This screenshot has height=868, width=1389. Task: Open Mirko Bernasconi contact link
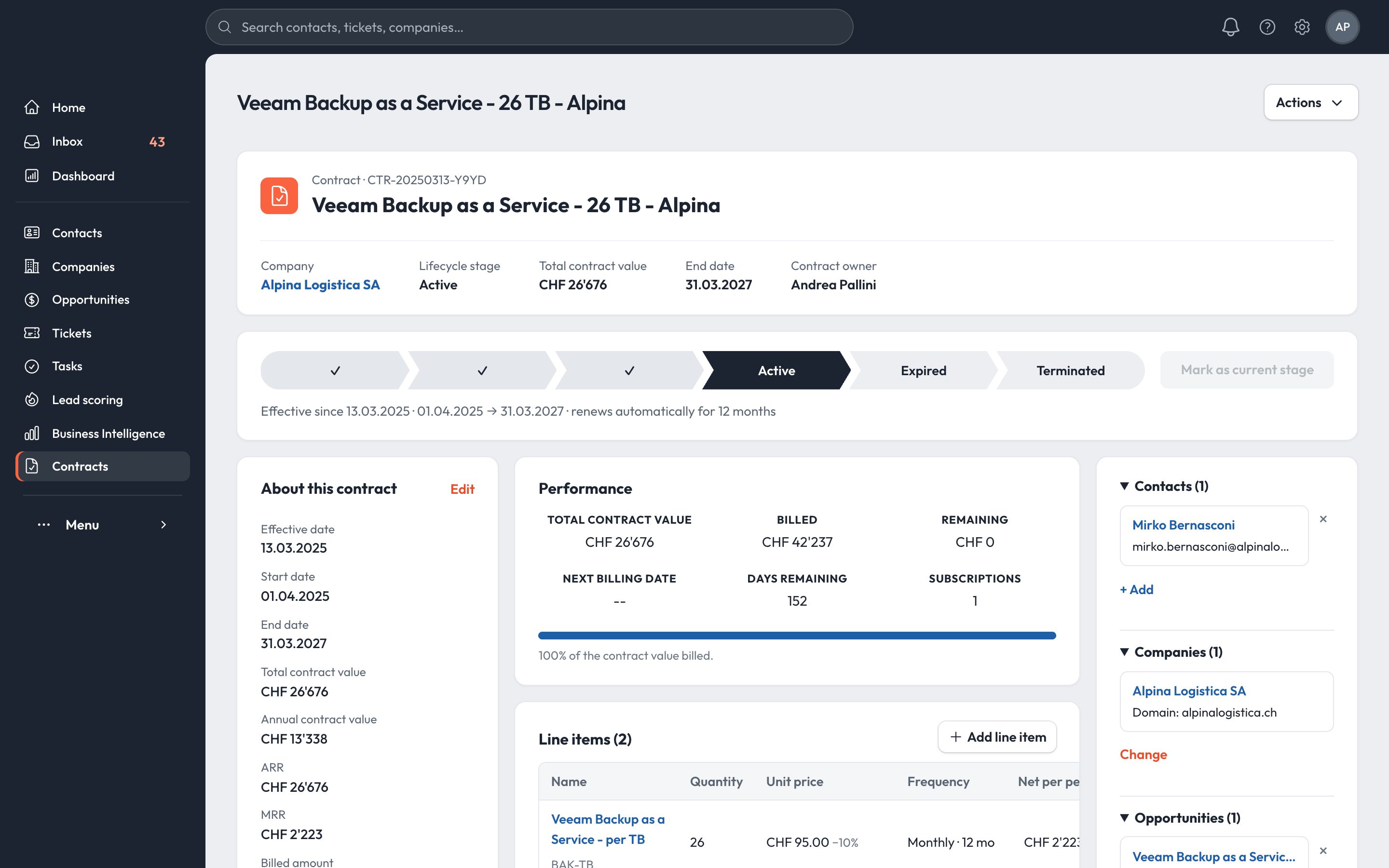[1183, 525]
